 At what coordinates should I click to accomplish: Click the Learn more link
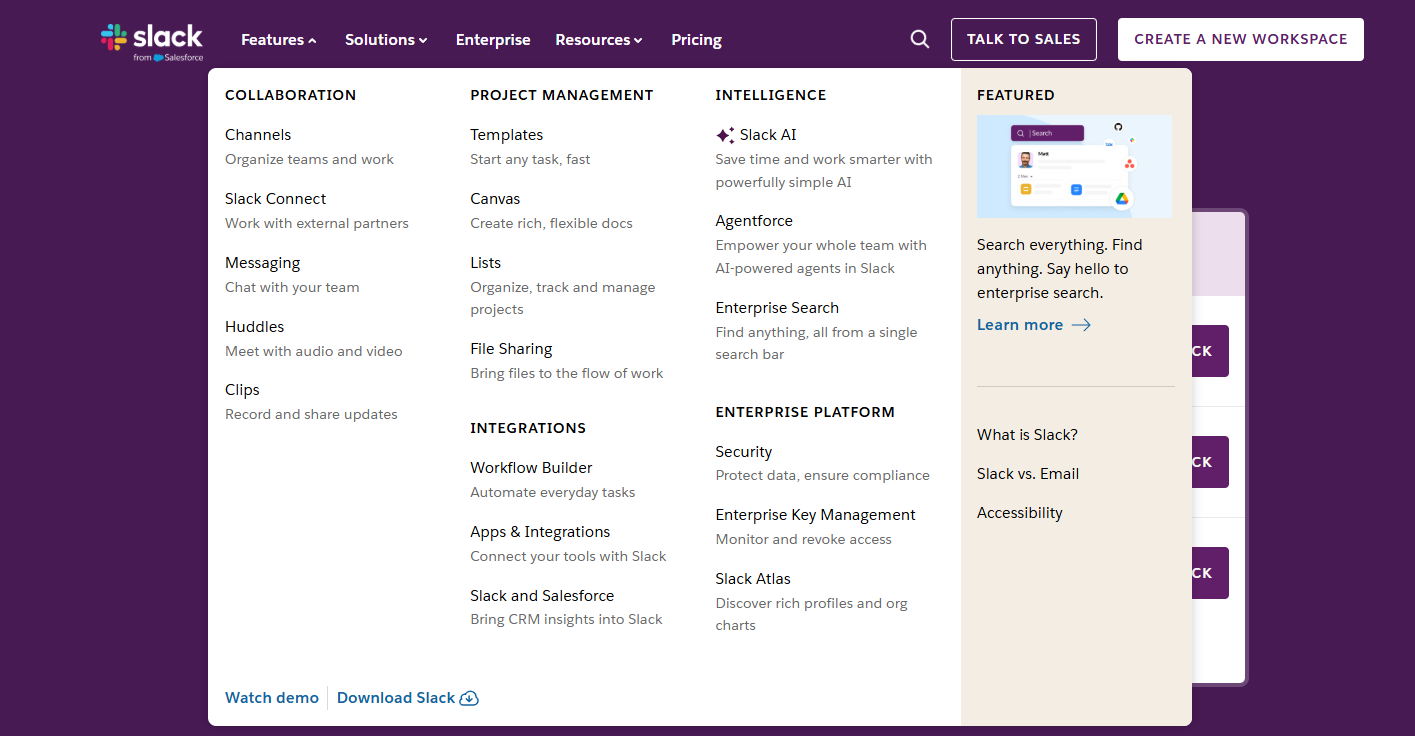pos(1020,325)
